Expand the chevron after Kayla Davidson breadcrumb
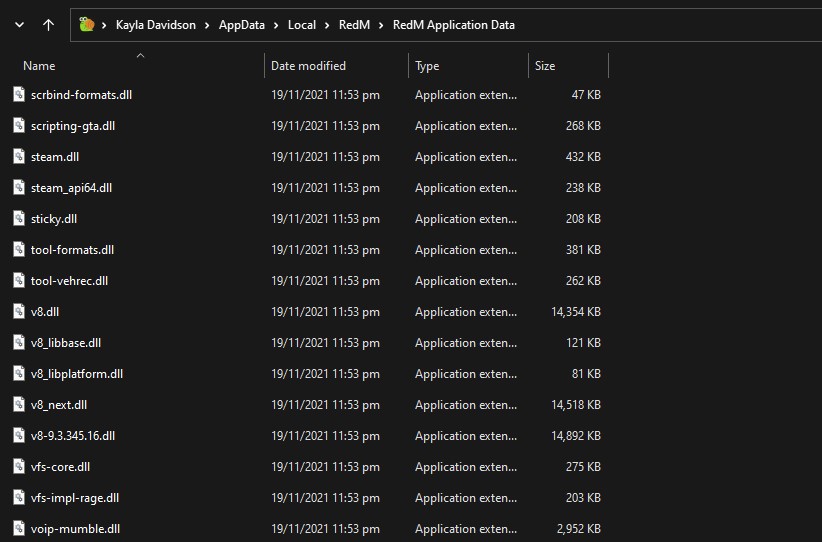The image size is (822, 542). click(x=207, y=25)
